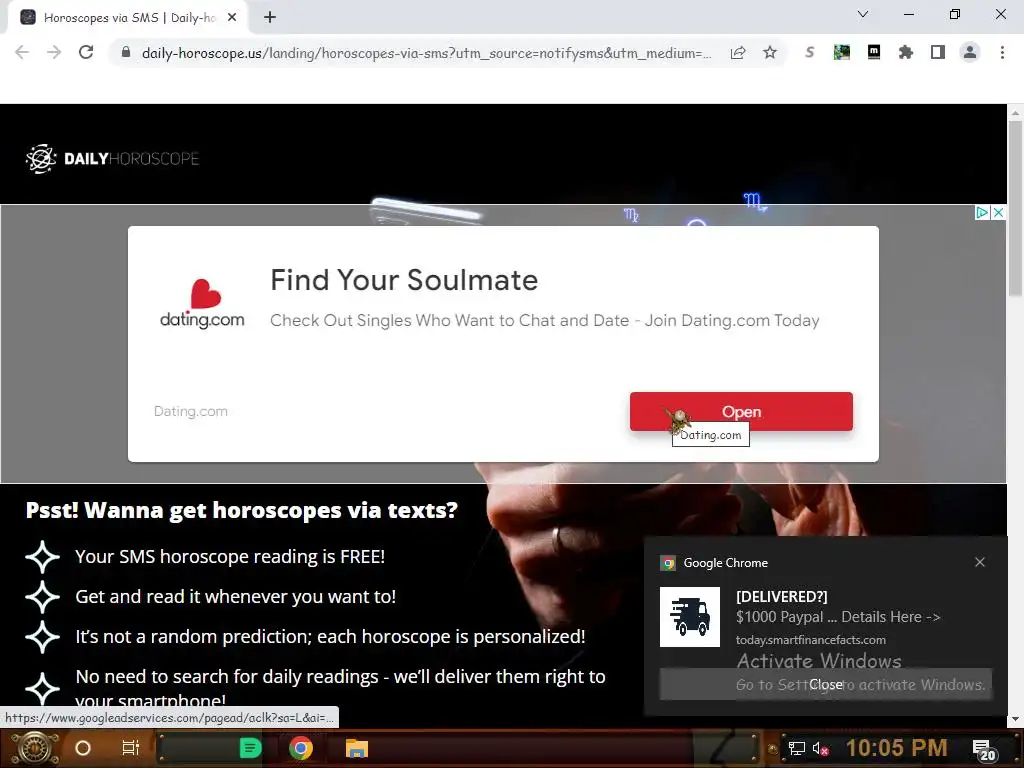Open the Windows Start button
This screenshot has height=768, width=1024.
35,748
